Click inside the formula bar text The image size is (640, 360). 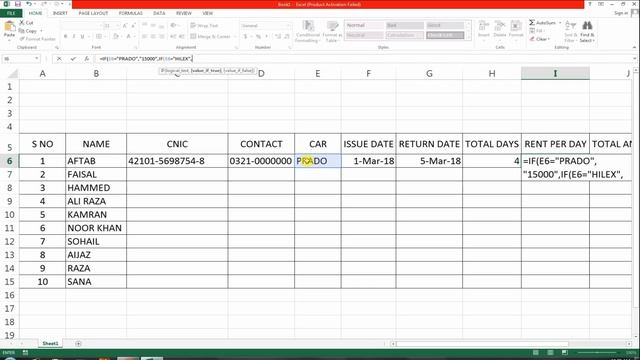(x=146, y=59)
